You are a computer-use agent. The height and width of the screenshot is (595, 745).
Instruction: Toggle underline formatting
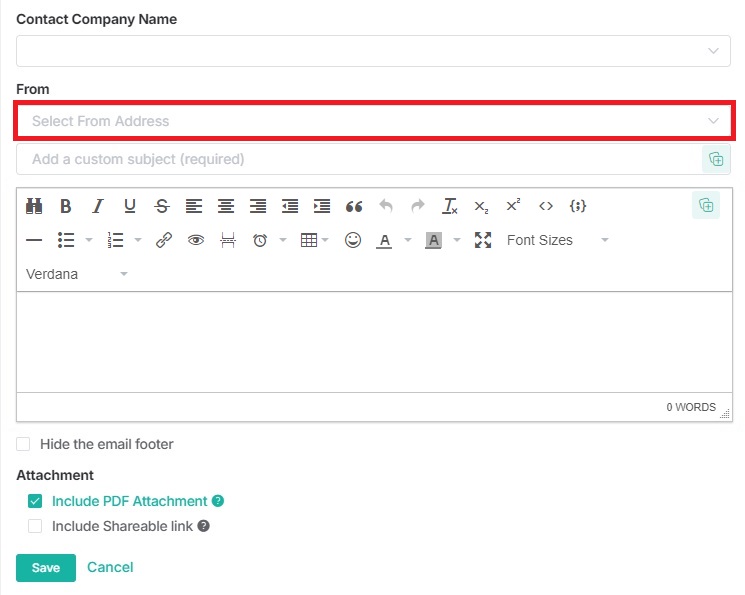point(130,206)
